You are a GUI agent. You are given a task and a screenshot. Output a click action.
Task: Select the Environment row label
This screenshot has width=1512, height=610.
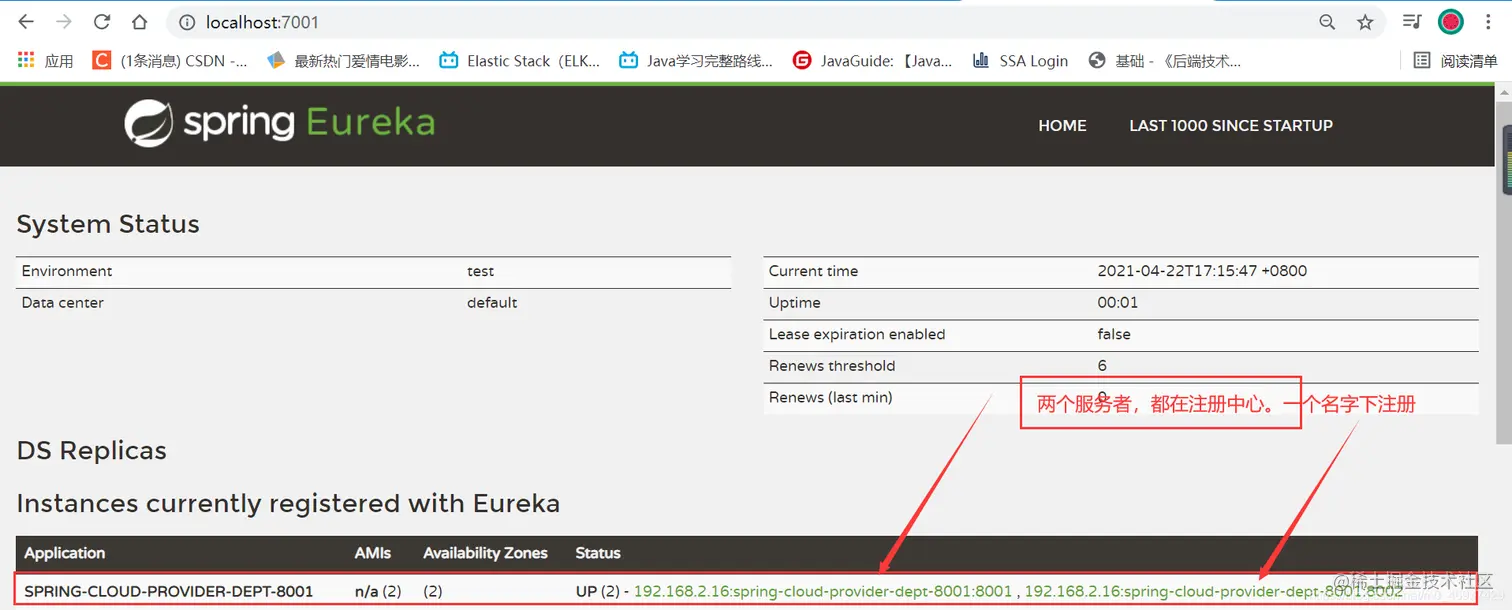pyautogui.click(x=67, y=271)
